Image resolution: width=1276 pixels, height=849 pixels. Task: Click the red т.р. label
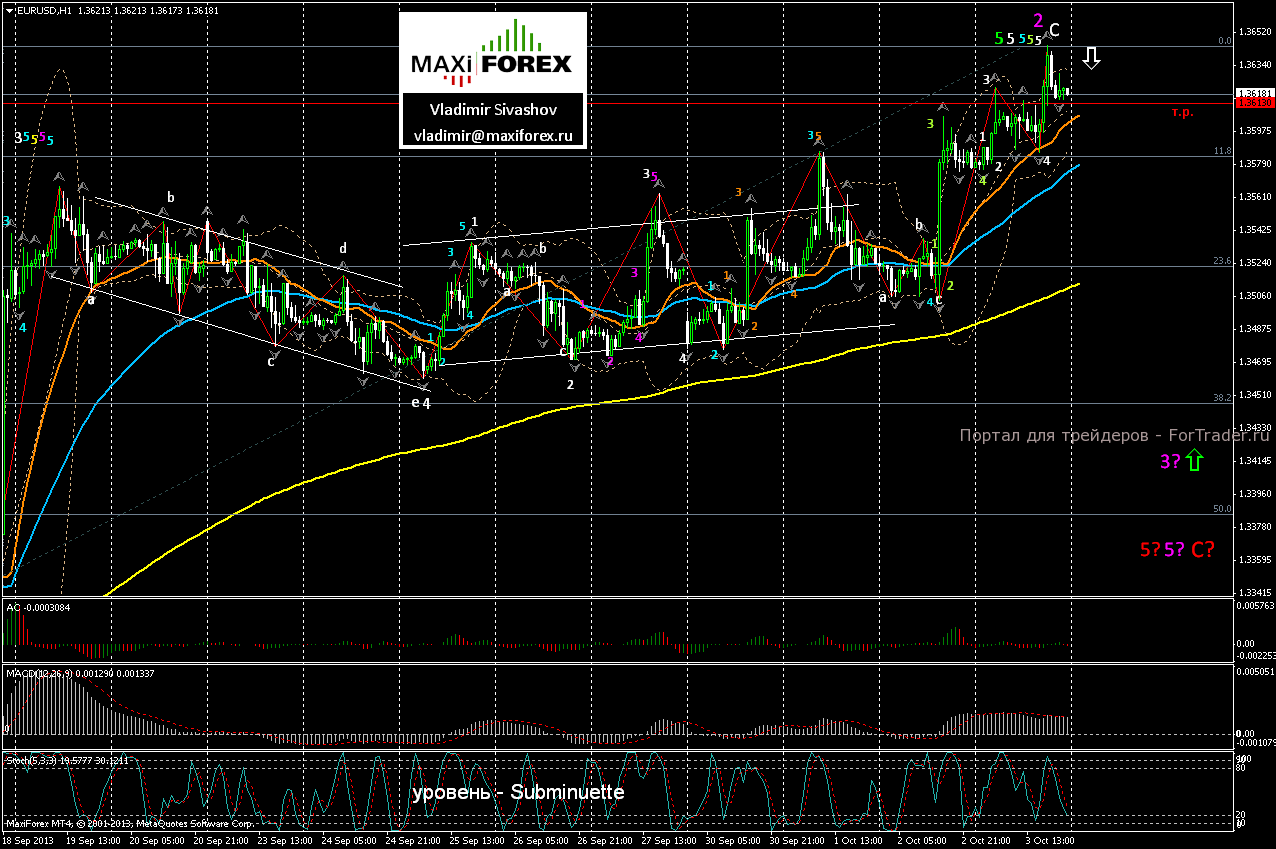(1182, 113)
